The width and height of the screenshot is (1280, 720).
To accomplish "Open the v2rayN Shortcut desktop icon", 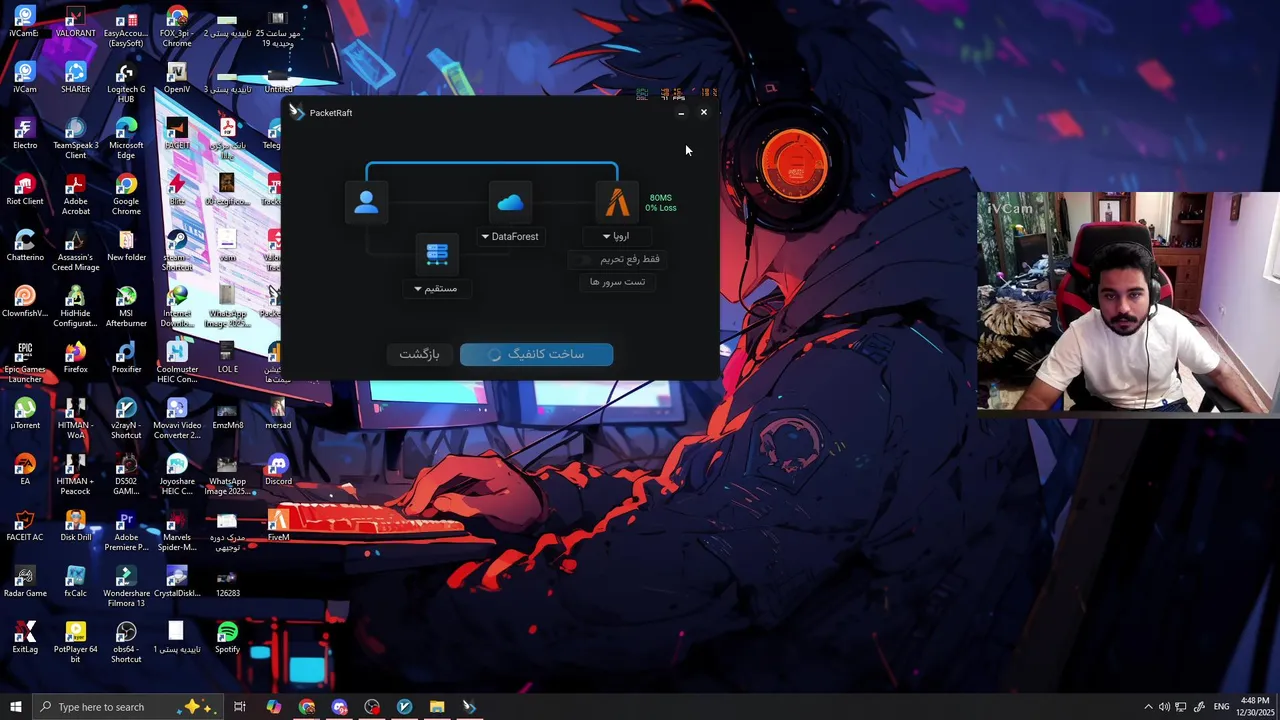I will click(x=126, y=420).
